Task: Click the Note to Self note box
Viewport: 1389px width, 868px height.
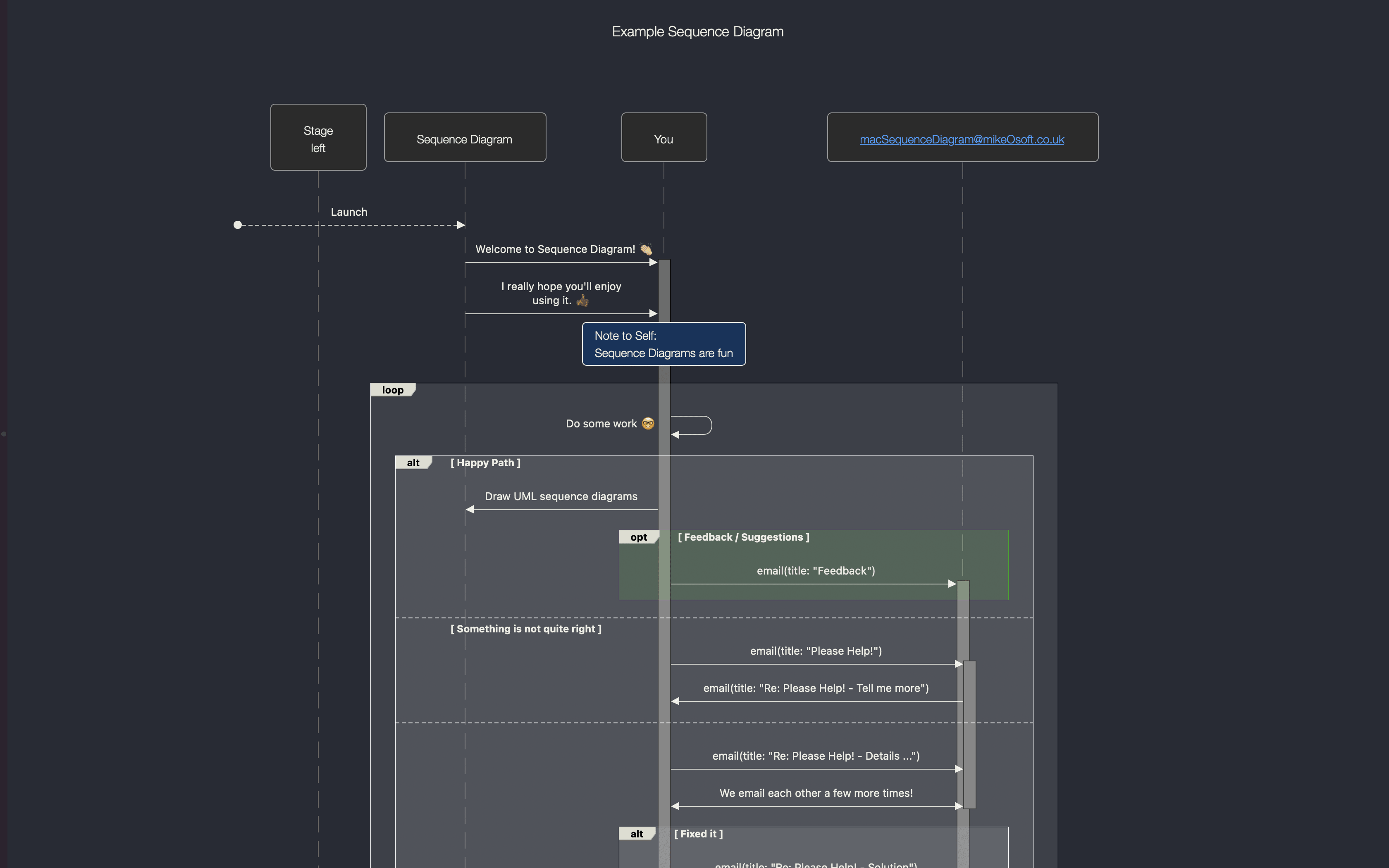Action: tap(663, 344)
